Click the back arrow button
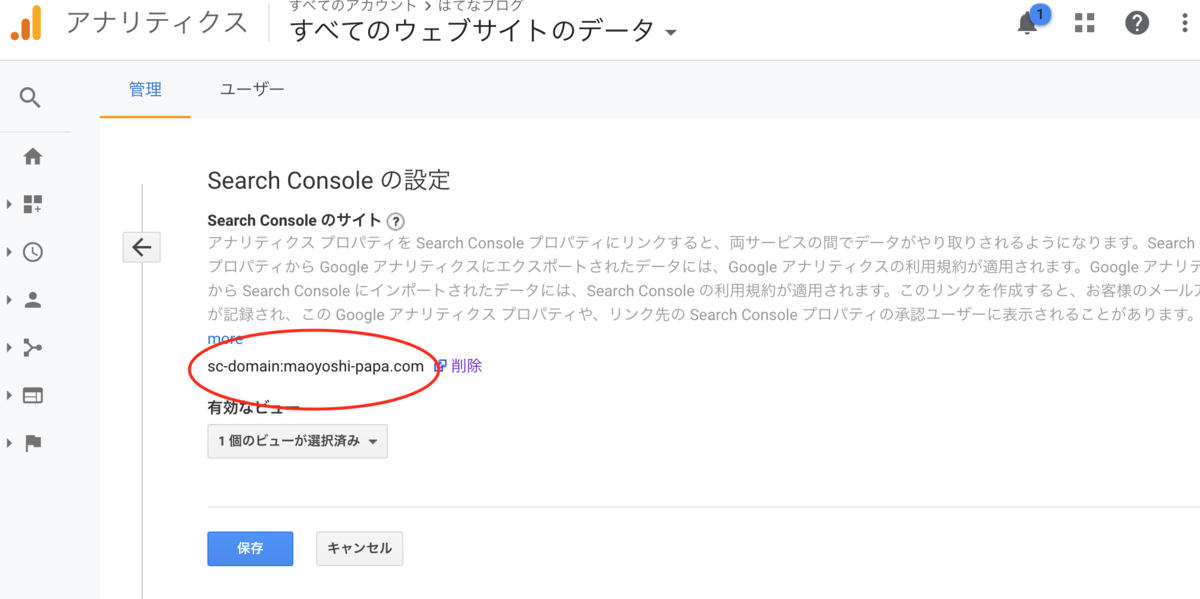 coord(141,247)
